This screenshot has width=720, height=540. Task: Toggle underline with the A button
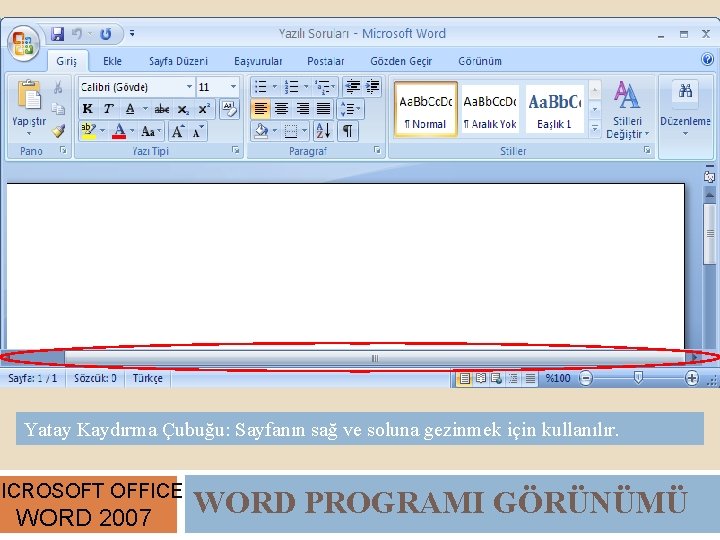(x=130, y=109)
